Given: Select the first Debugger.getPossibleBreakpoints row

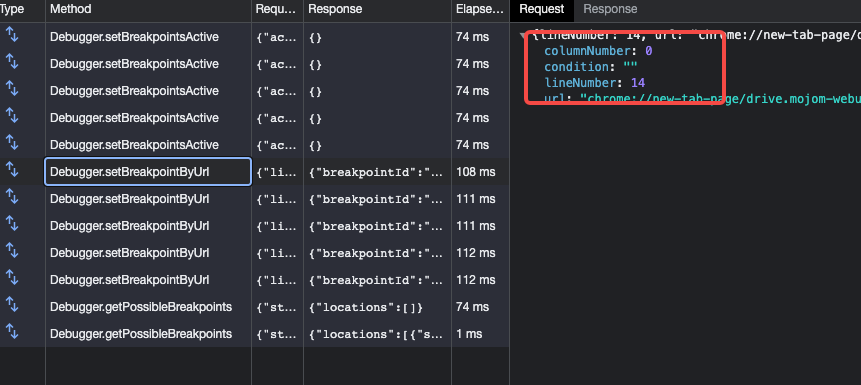Looking at the screenshot, I should [x=254, y=306].
